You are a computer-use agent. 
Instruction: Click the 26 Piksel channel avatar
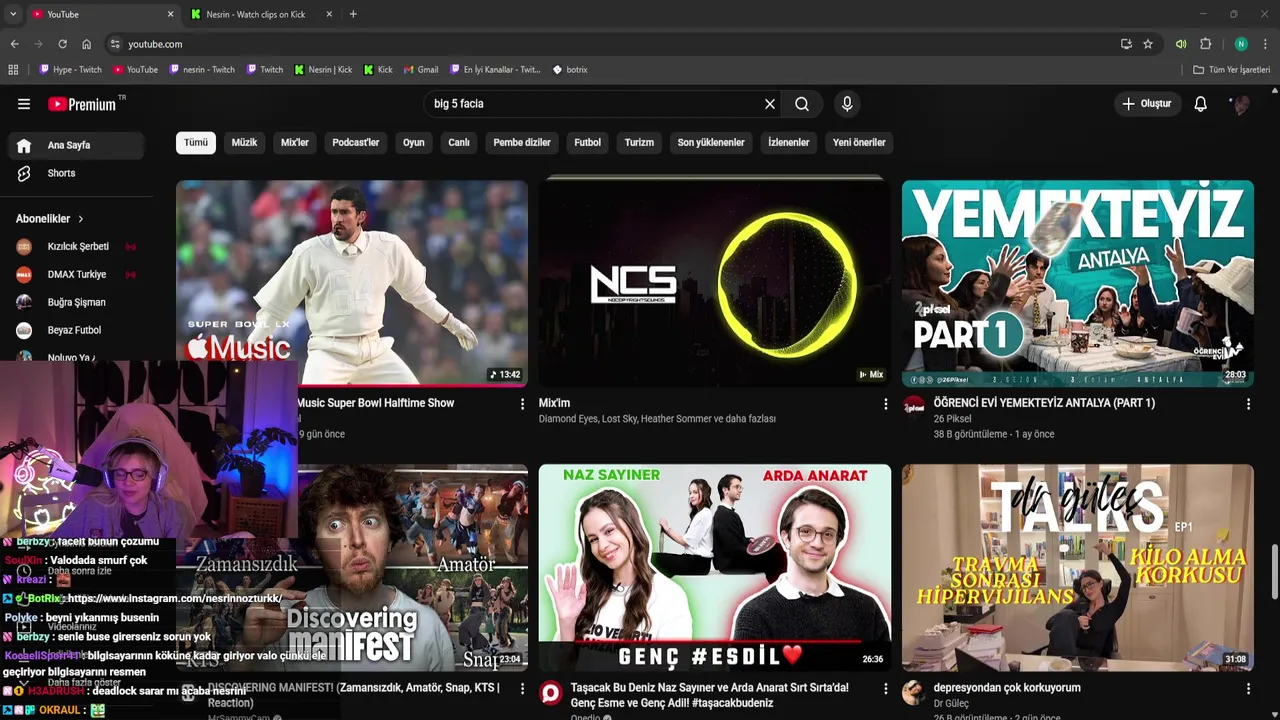(x=914, y=405)
